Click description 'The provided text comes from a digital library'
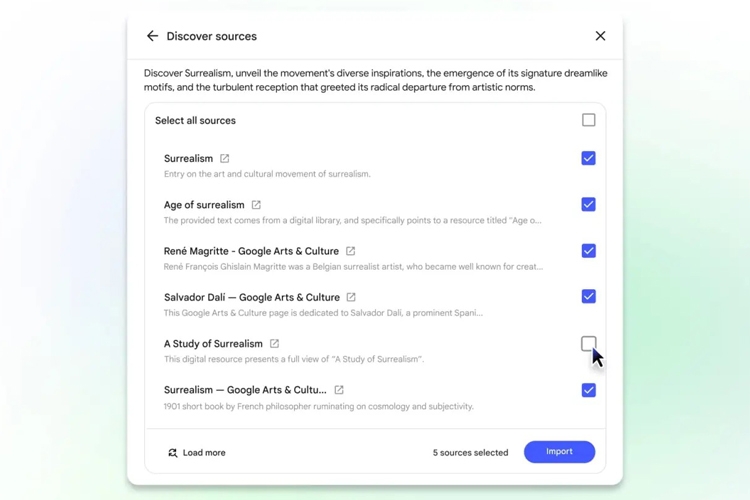The image size is (750, 500). [353, 221]
